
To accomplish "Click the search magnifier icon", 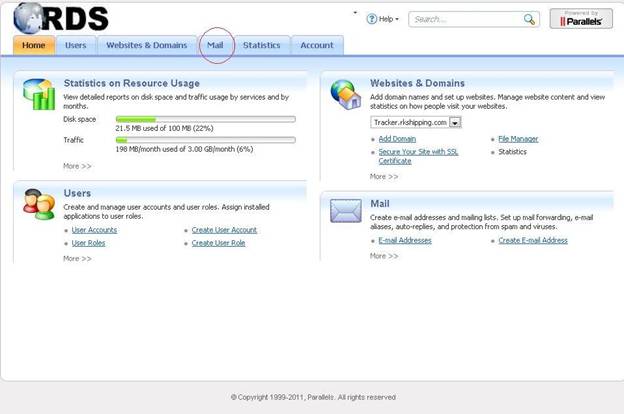I will (x=529, y=19).
